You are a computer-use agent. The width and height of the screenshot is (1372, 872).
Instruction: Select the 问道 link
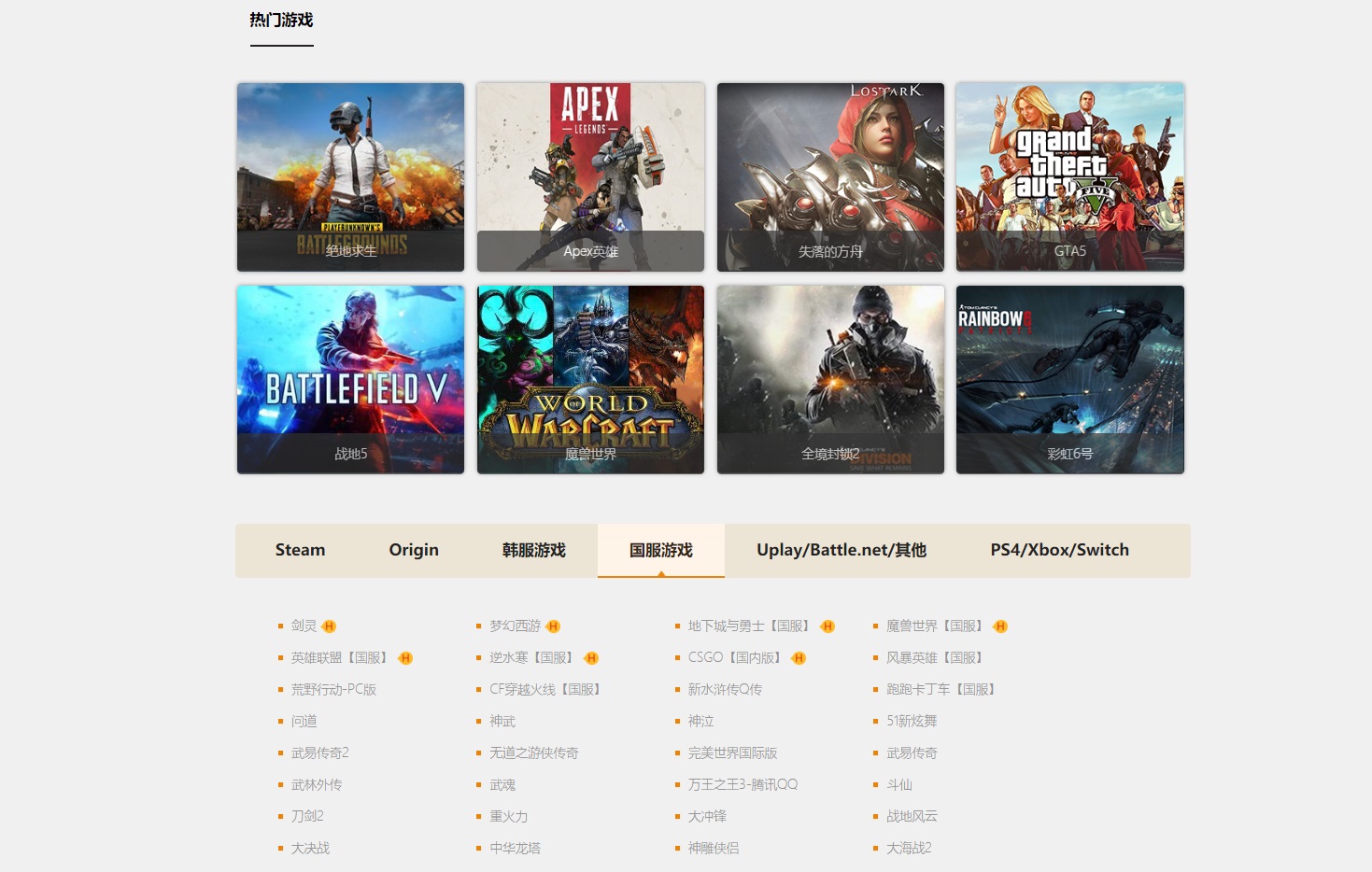304,721
